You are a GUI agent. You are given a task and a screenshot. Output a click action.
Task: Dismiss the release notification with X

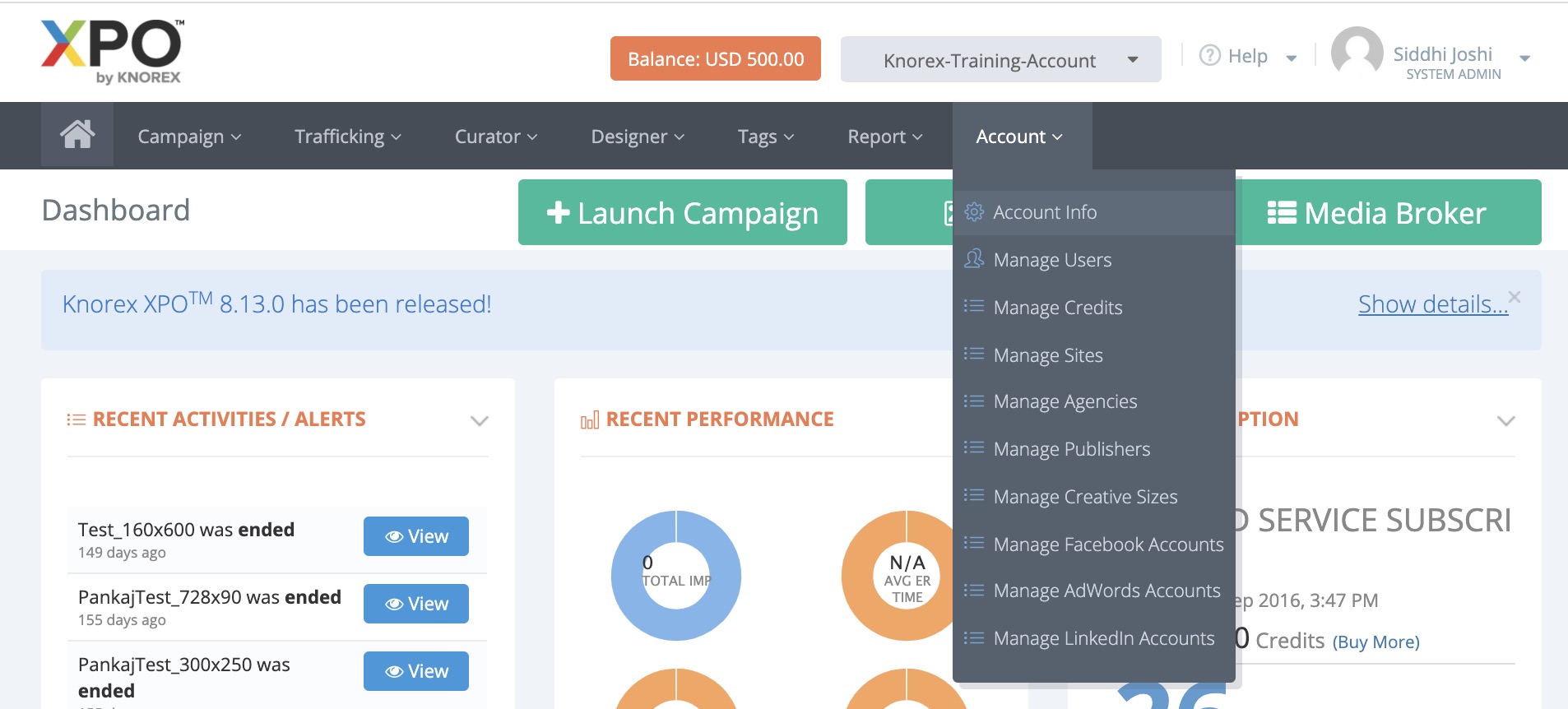1515,296
